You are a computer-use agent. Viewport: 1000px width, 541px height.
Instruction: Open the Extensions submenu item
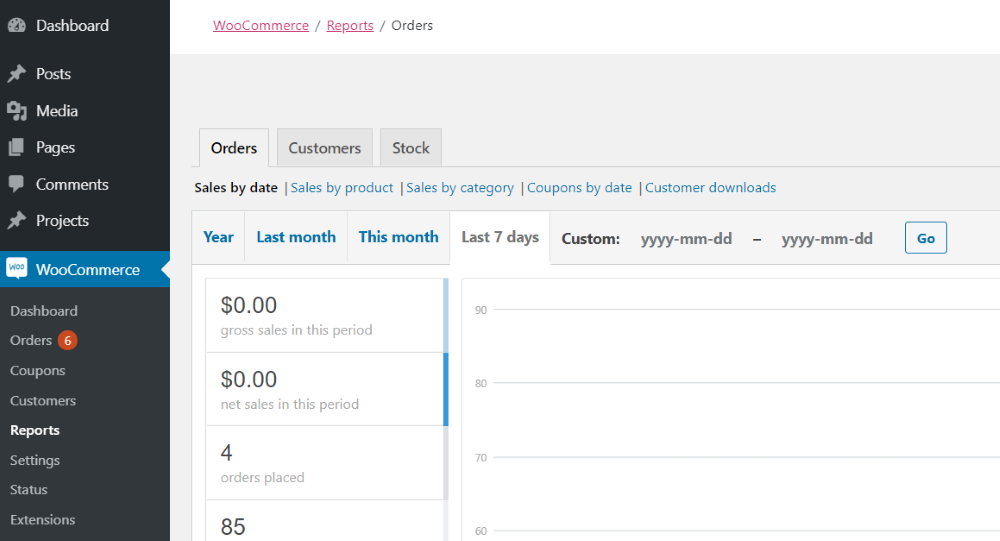pyautogui.click(x=43, y=520)
